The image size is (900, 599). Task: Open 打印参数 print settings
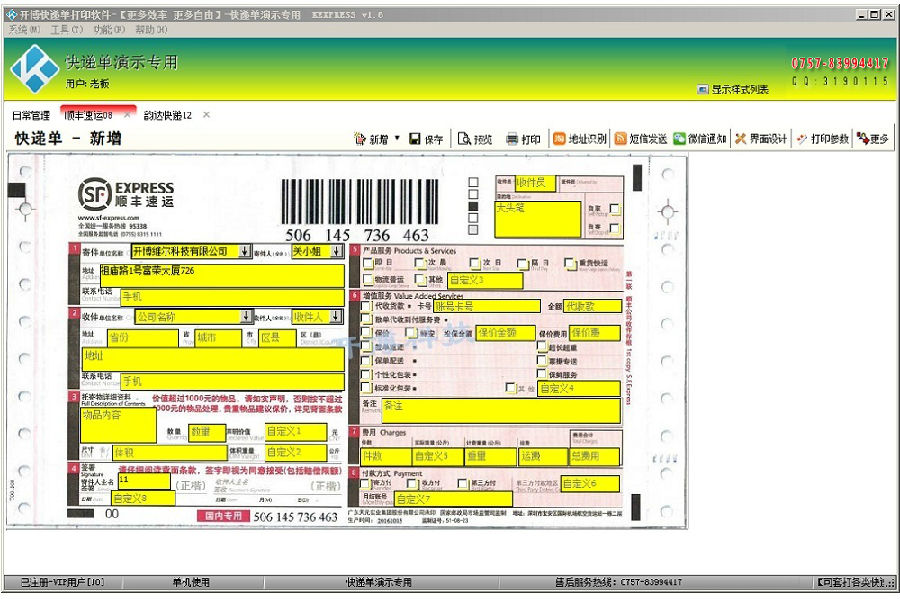[823, 139]
